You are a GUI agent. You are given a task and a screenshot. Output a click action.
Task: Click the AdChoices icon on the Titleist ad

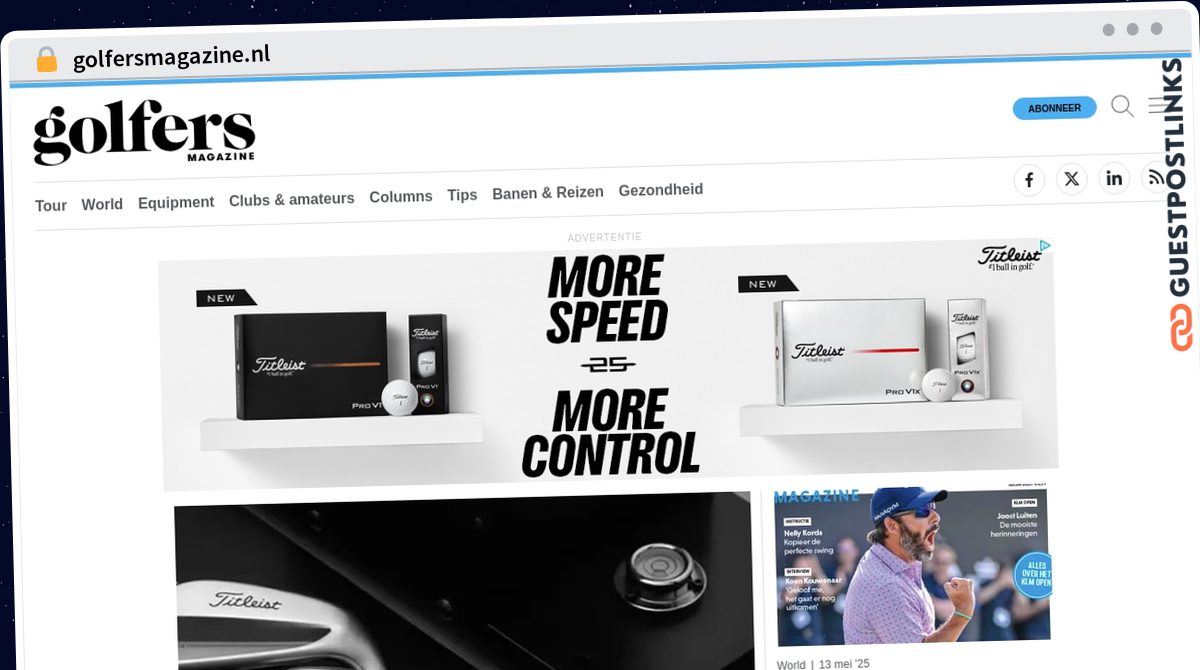coord(1044,245)
